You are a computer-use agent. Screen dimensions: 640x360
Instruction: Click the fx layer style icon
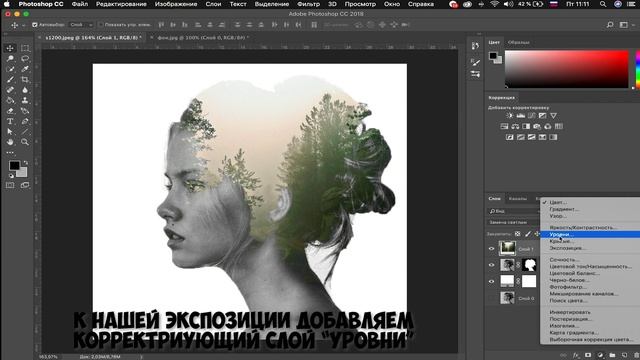point(576,356)
